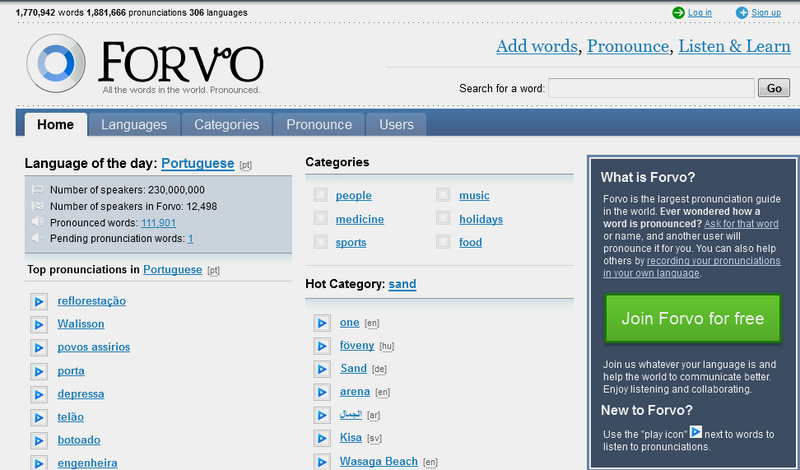Play pronunciation of one [en]
The image size is (800, 470).
(322, 323)
